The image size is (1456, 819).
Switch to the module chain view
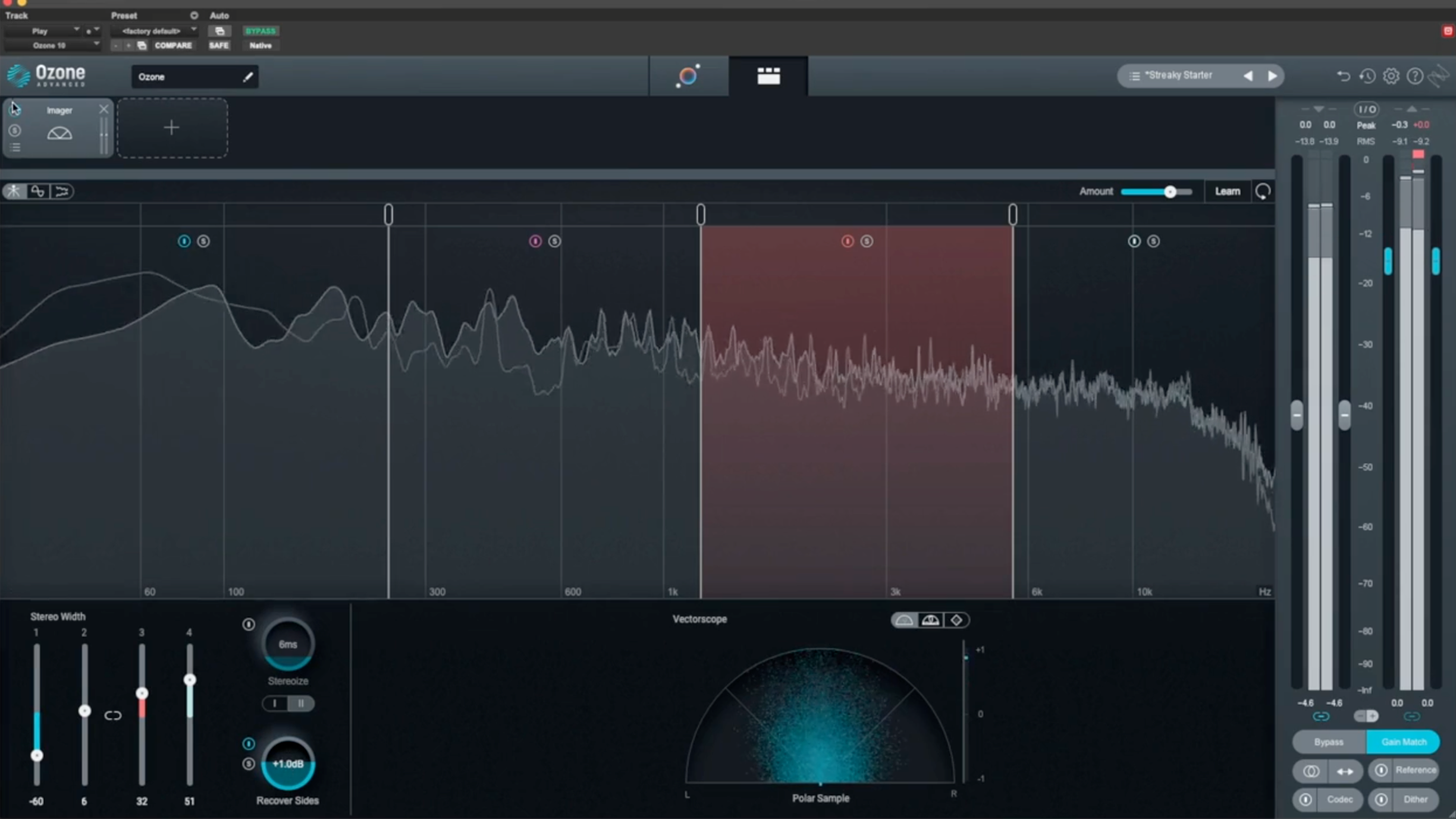tap(768, 76)
